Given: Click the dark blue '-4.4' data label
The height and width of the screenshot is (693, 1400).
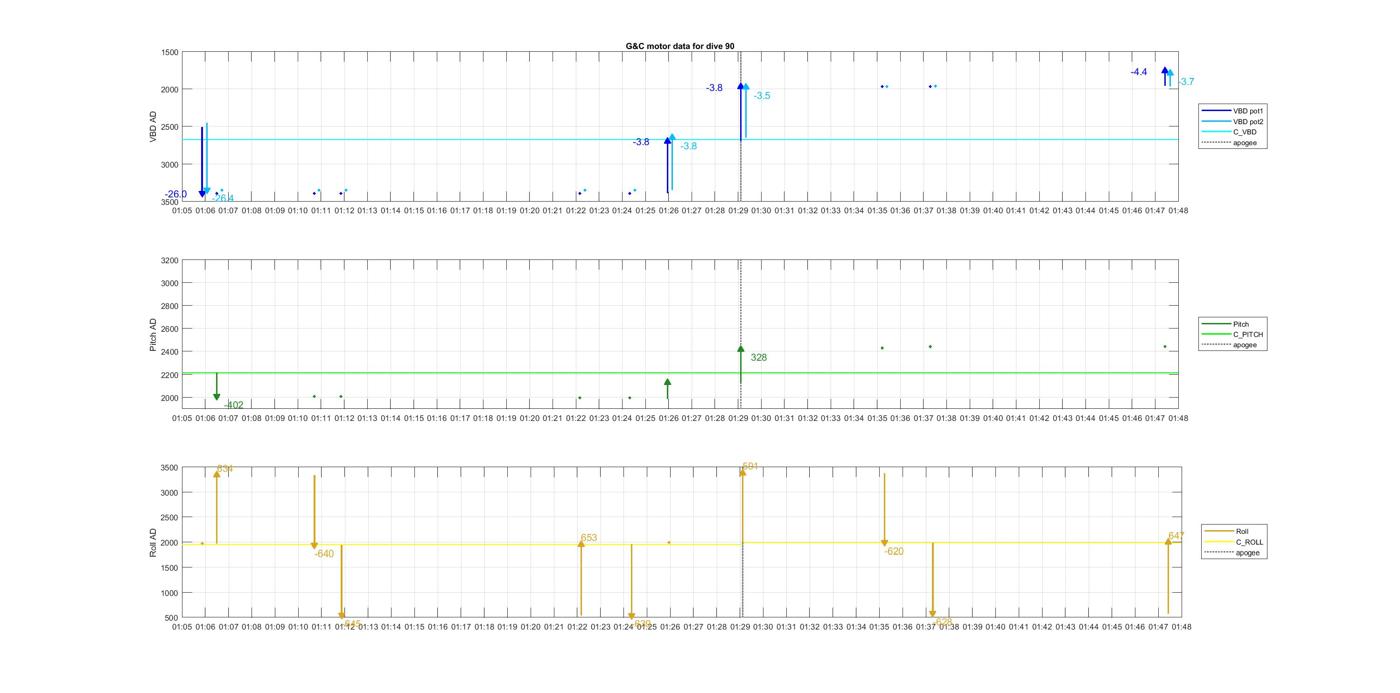Looking at the screenshot, I should coord(1139,72).
